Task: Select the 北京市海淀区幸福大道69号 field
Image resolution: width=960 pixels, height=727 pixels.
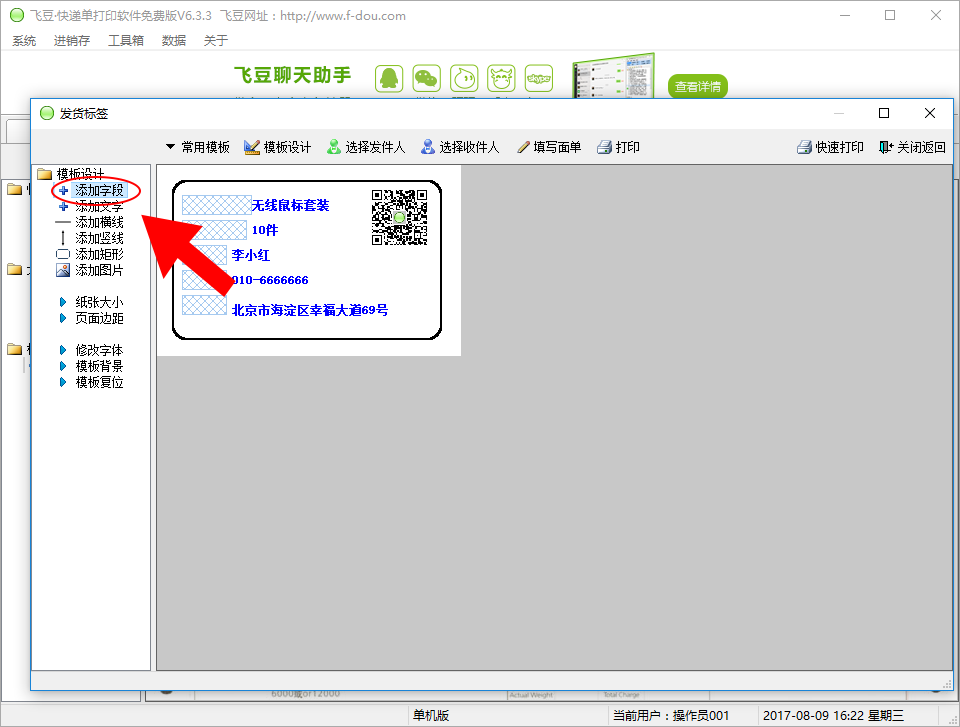Action: click(310, 310)
